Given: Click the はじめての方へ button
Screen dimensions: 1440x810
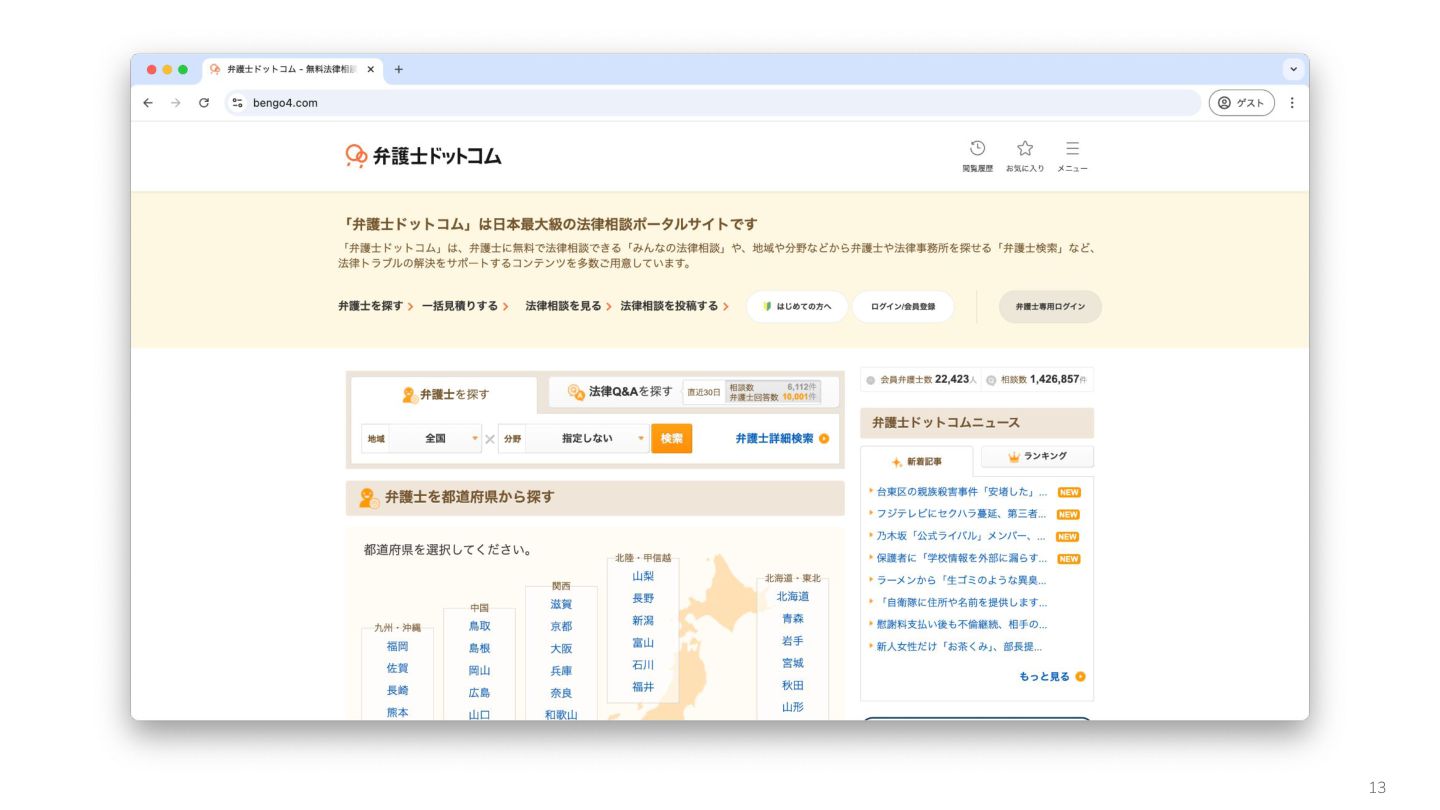Looking at the screenshot, I should point(797,307).
